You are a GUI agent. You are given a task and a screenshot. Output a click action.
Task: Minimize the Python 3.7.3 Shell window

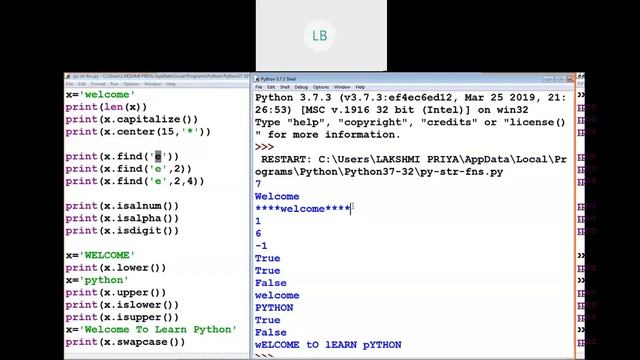tap(549, 78)
